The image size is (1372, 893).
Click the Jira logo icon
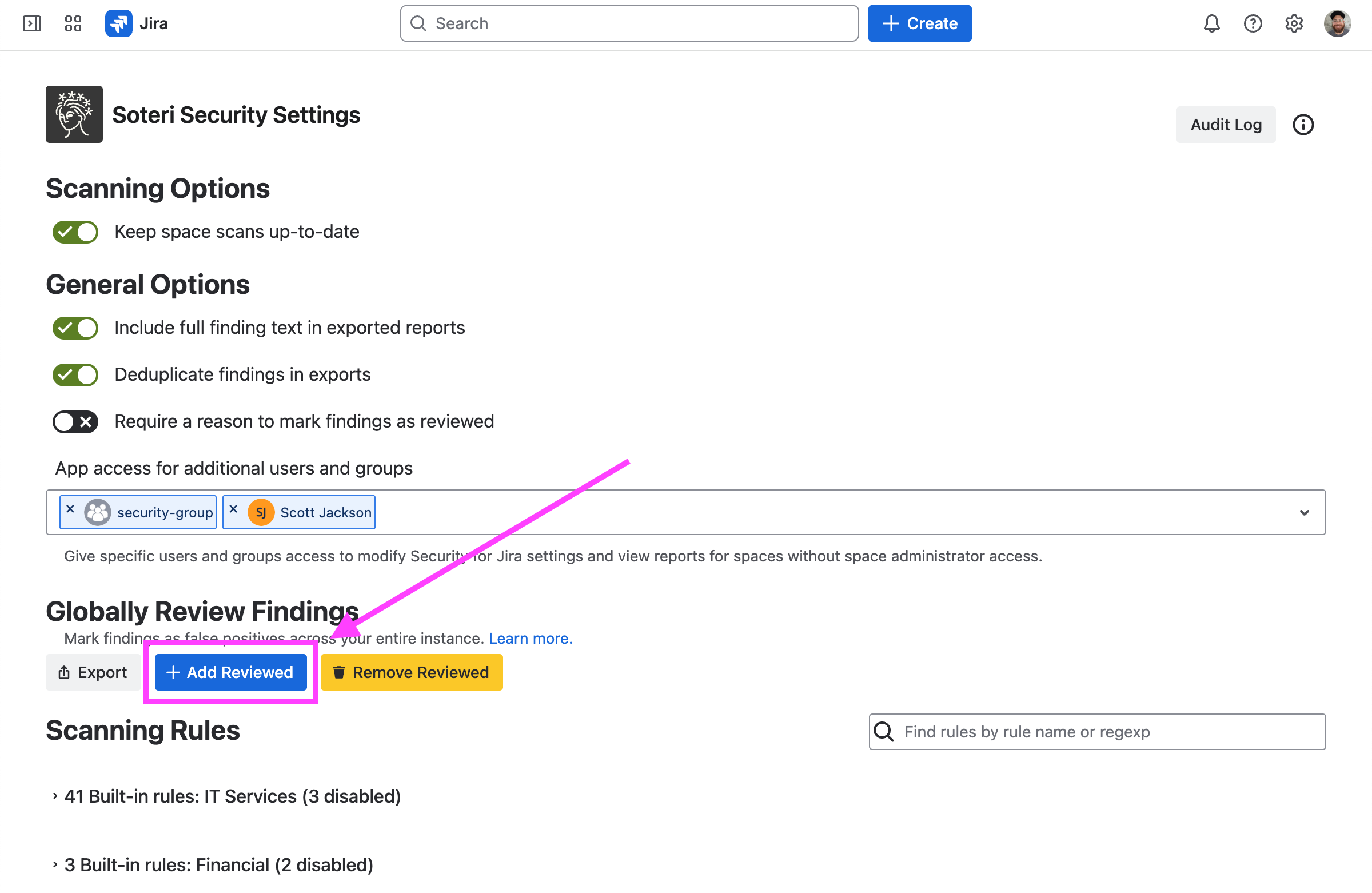(119, 23)
